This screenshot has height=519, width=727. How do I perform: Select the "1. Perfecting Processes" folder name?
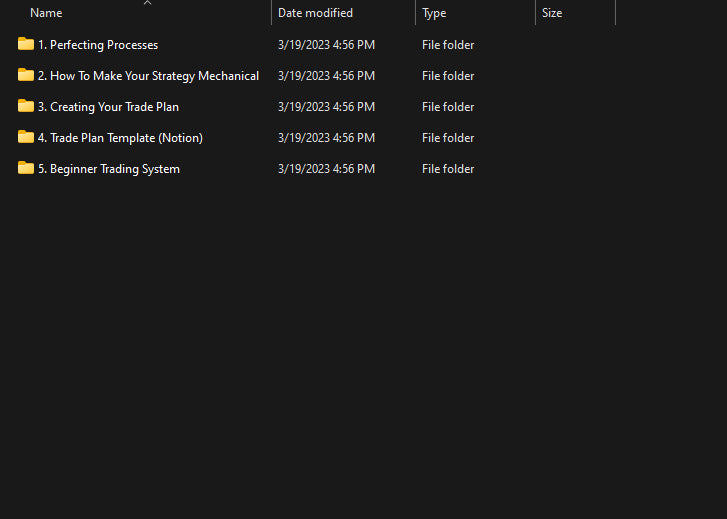(x=98, y=45)
